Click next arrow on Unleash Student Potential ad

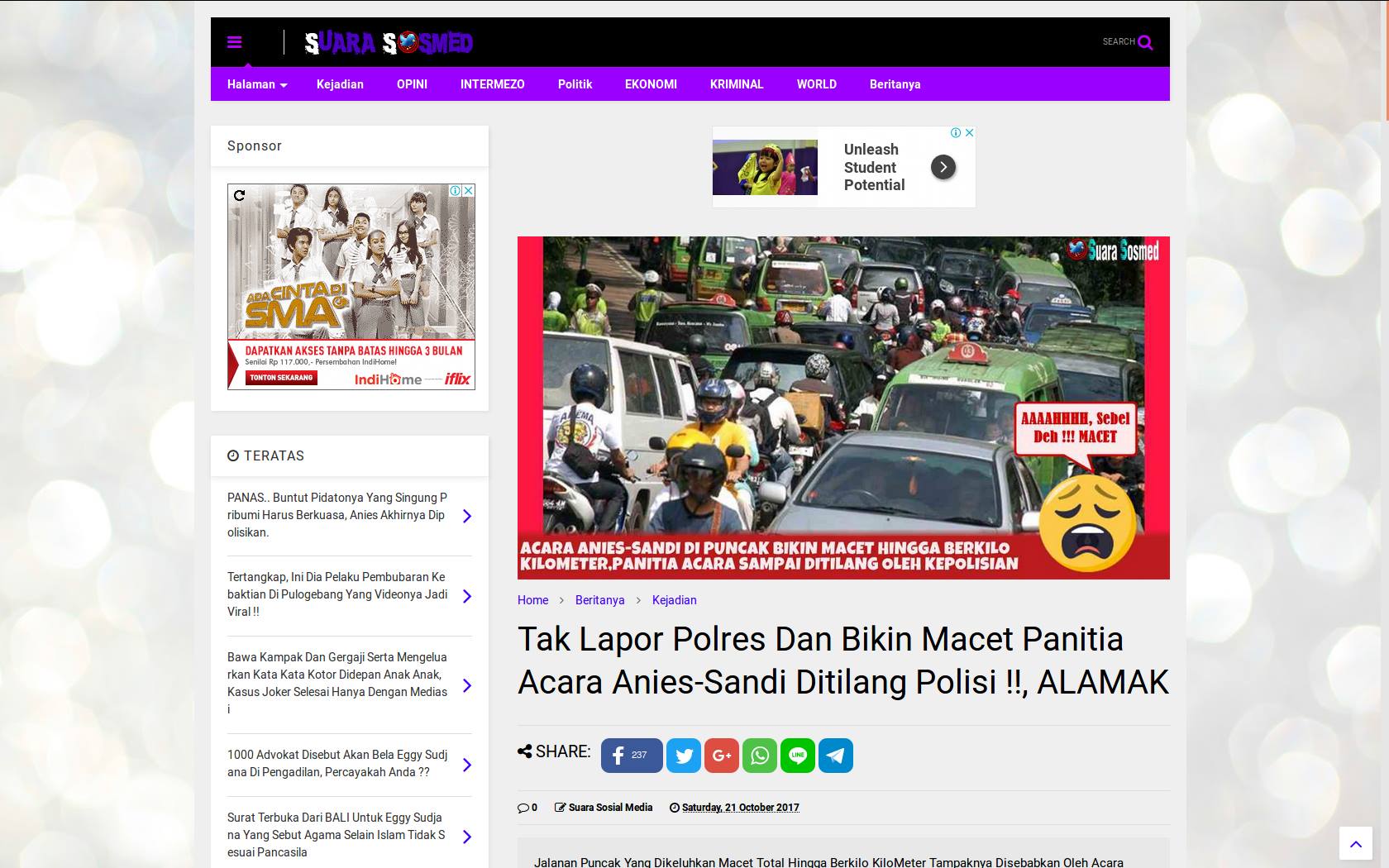(x=943, y=167)
